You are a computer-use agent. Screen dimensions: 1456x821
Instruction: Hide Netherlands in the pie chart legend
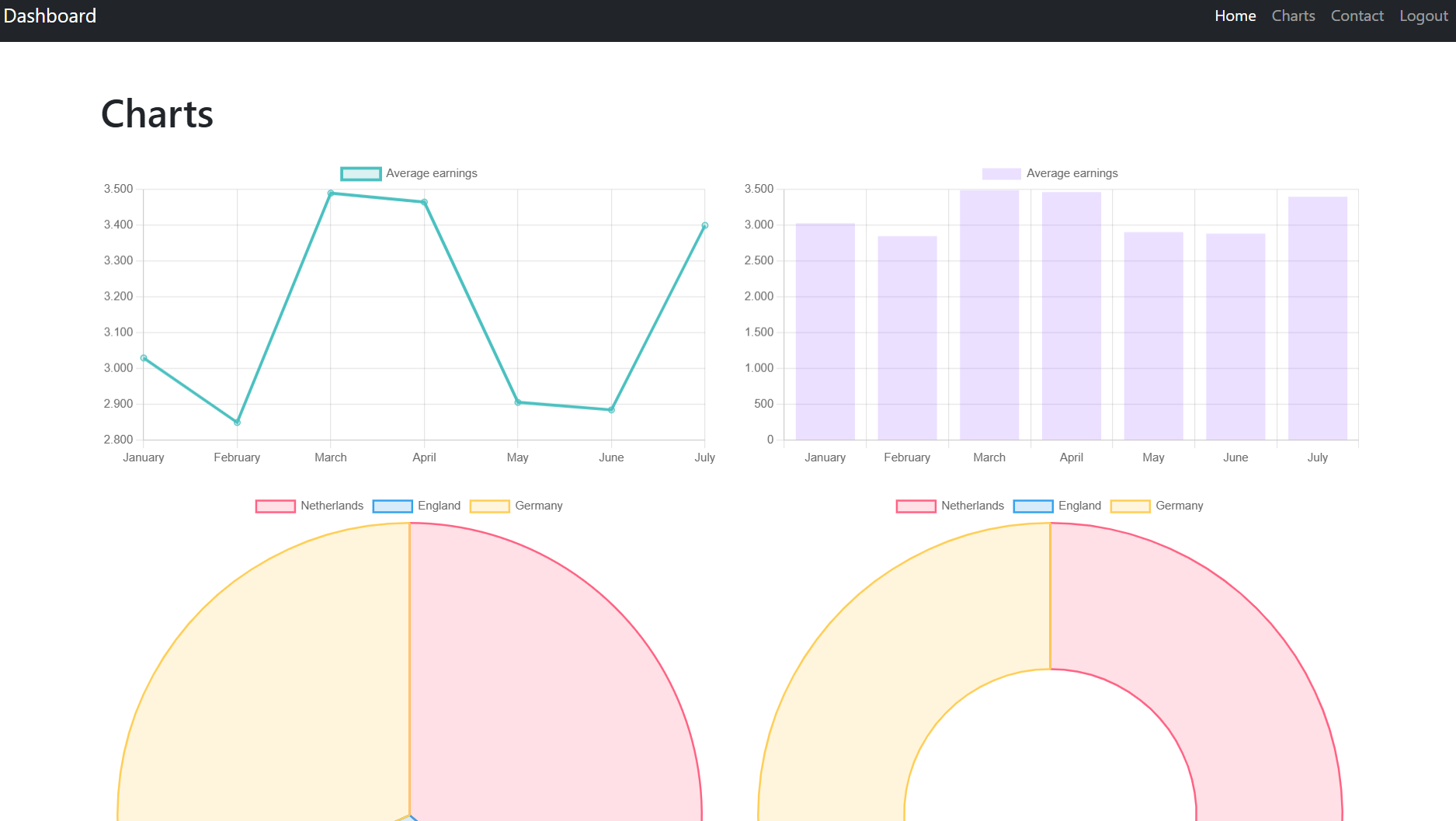(310, 506)
